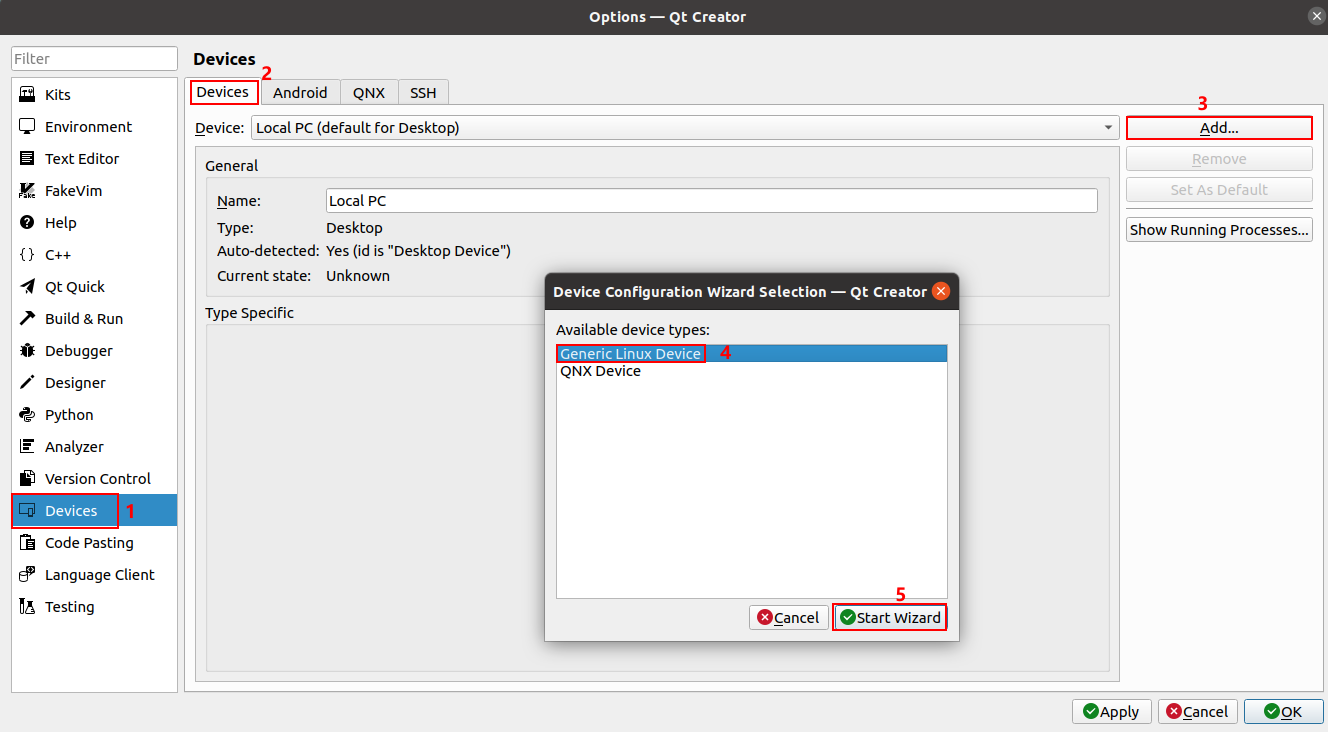The width and height of the screenshot is (1328, 732).
Task: Open the Testing flask icon
Action: click(x=27, y=607)
